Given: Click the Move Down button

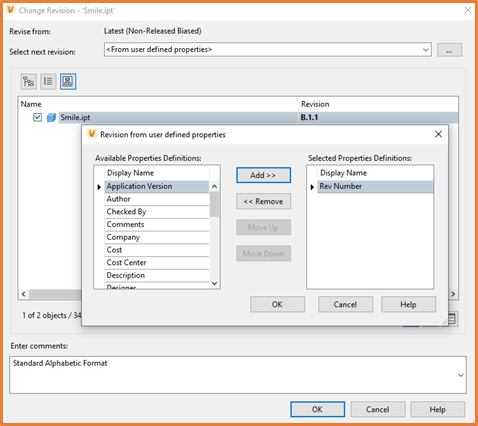Looking at the screenshot, I should coord(263,253).
